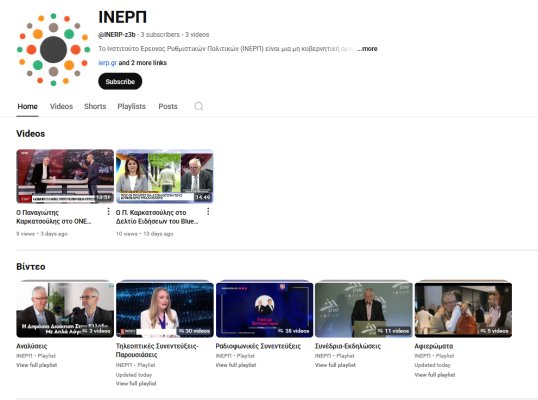Open the channel search magnifier icon
Image resolution: width=538 pixels, height=400 pixels.
pyautogui.click(x=199, y=106)
